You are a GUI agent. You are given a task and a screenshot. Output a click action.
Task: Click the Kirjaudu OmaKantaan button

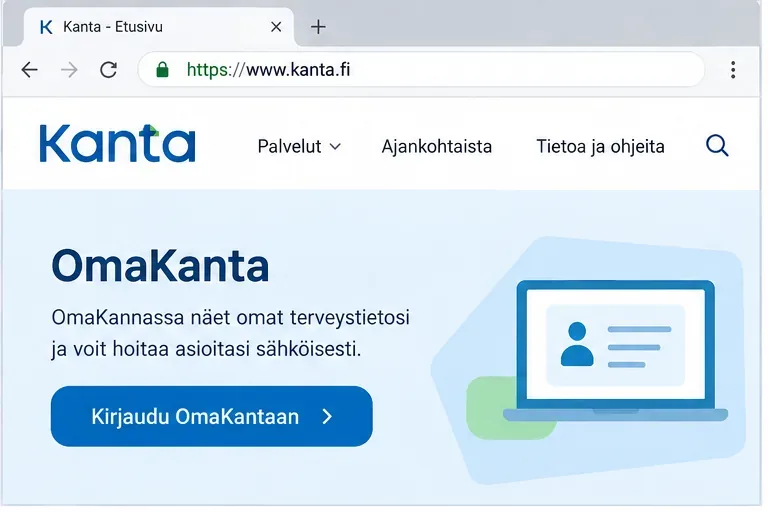pos(212,416)
